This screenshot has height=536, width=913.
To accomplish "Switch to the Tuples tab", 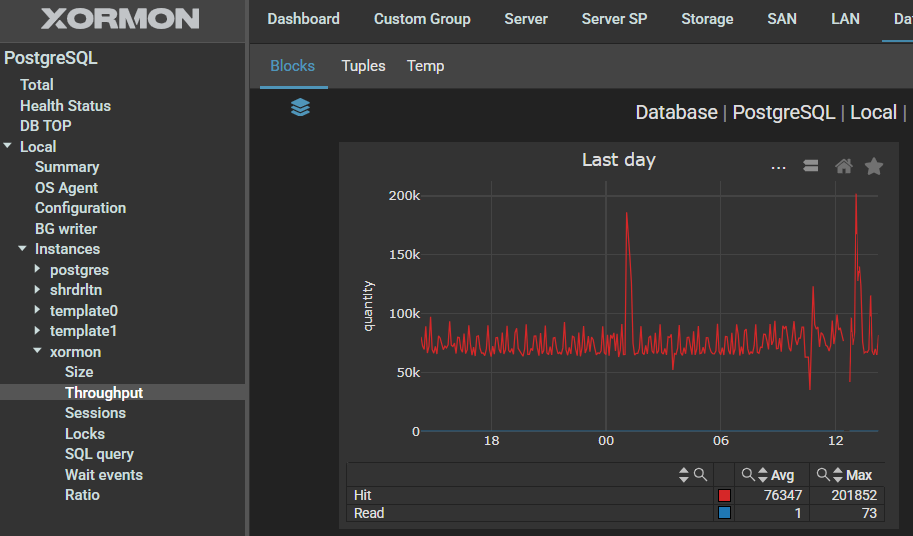I will click(x=363, y=66).
